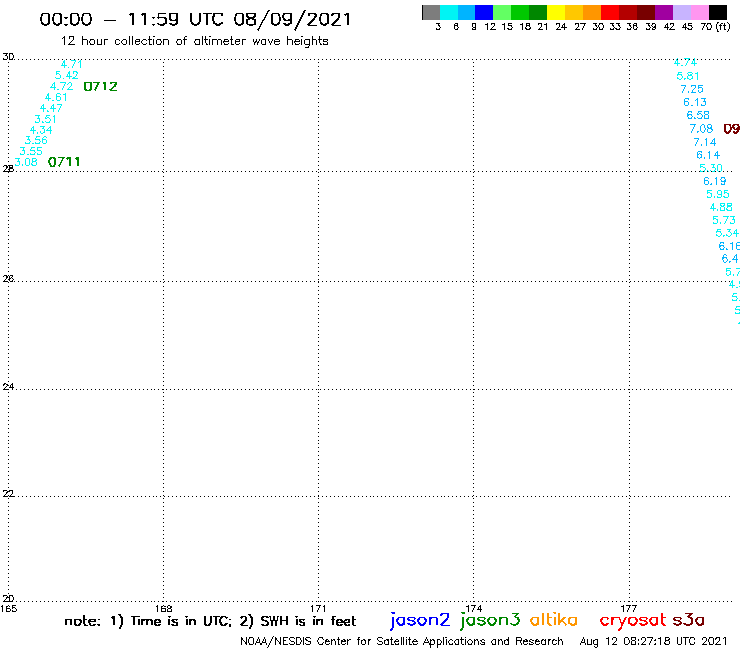Image resolution: width=740 pixels, height=650 pixels.
Task: Click longitude axis label 168
Action: [x=163, y=608]
